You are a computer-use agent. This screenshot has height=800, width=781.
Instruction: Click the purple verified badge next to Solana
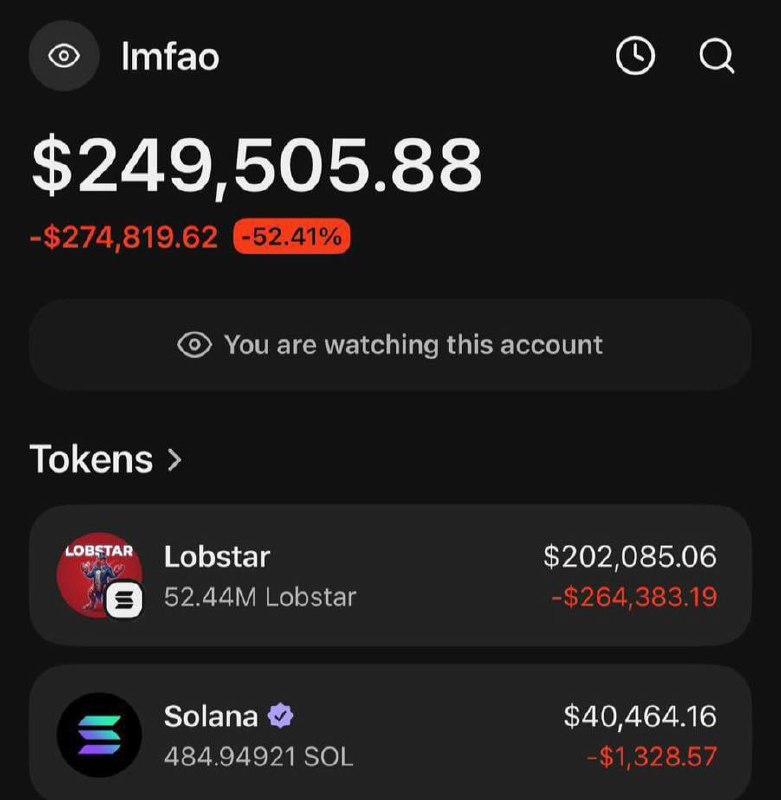pyautogui.click(x=280, y=716)
